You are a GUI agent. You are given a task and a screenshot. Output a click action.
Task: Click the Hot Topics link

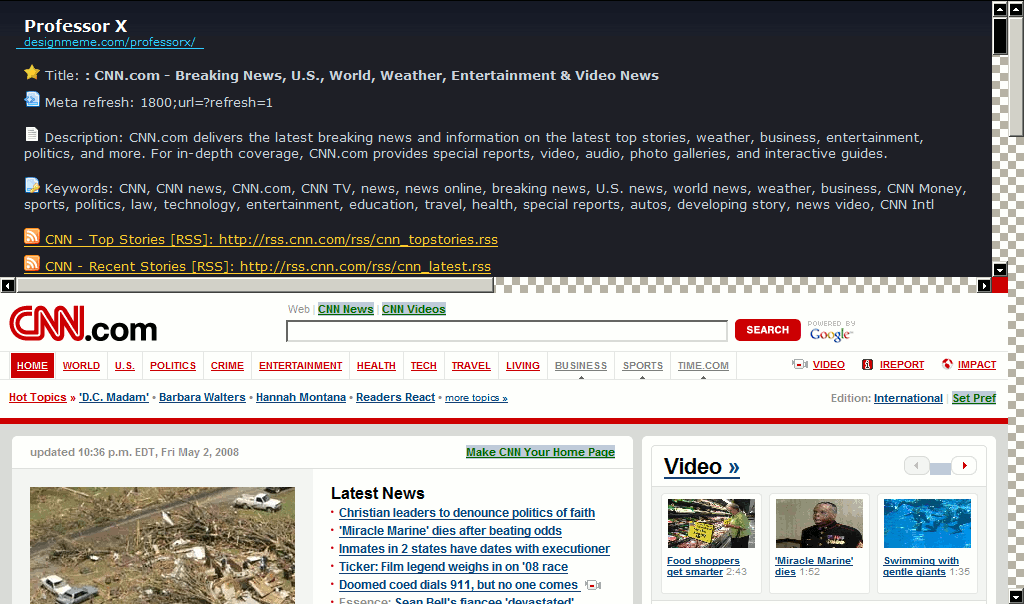click(x=38, y=397)
